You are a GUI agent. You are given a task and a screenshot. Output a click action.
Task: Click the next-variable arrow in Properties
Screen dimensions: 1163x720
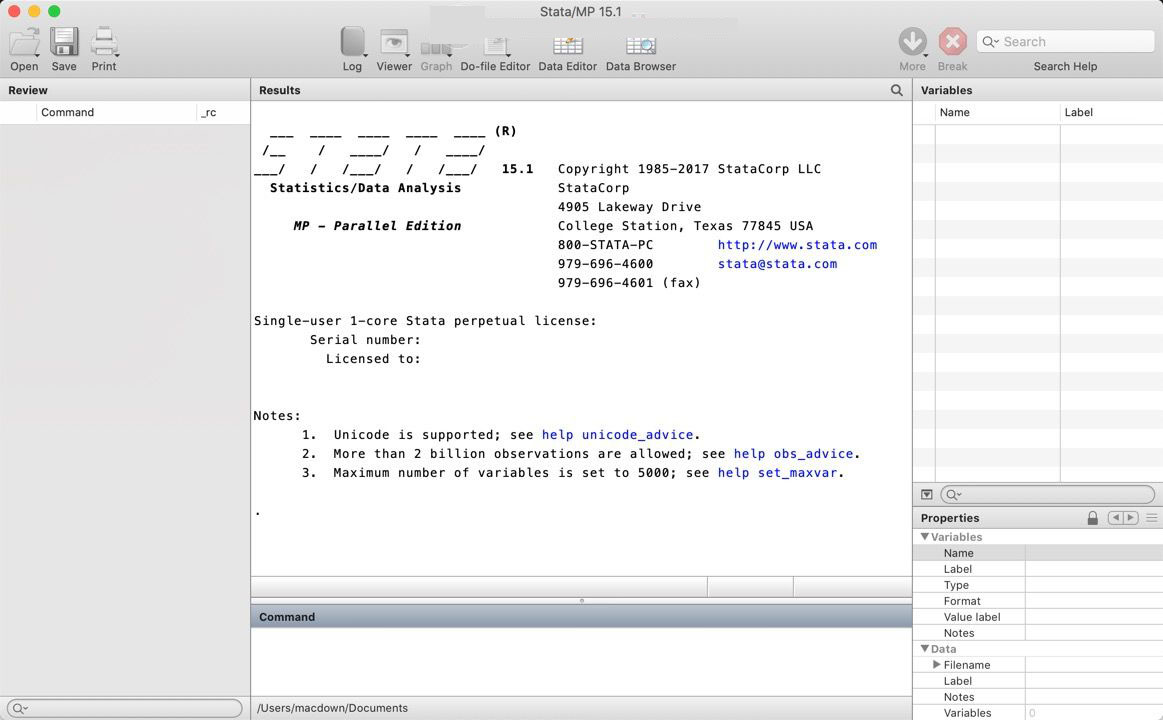tap(1130, 518)
